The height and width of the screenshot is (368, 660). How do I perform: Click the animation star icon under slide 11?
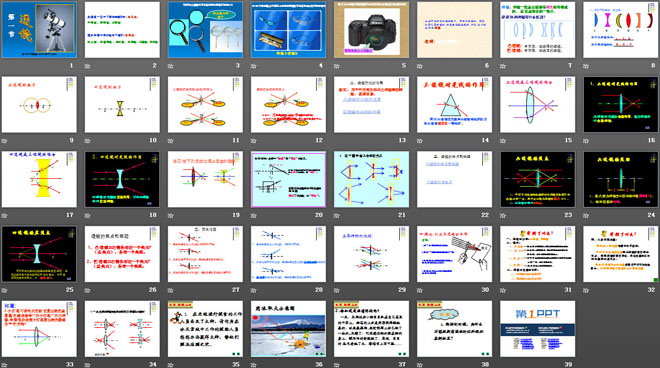pyautogui.click(x=171, y=141)
